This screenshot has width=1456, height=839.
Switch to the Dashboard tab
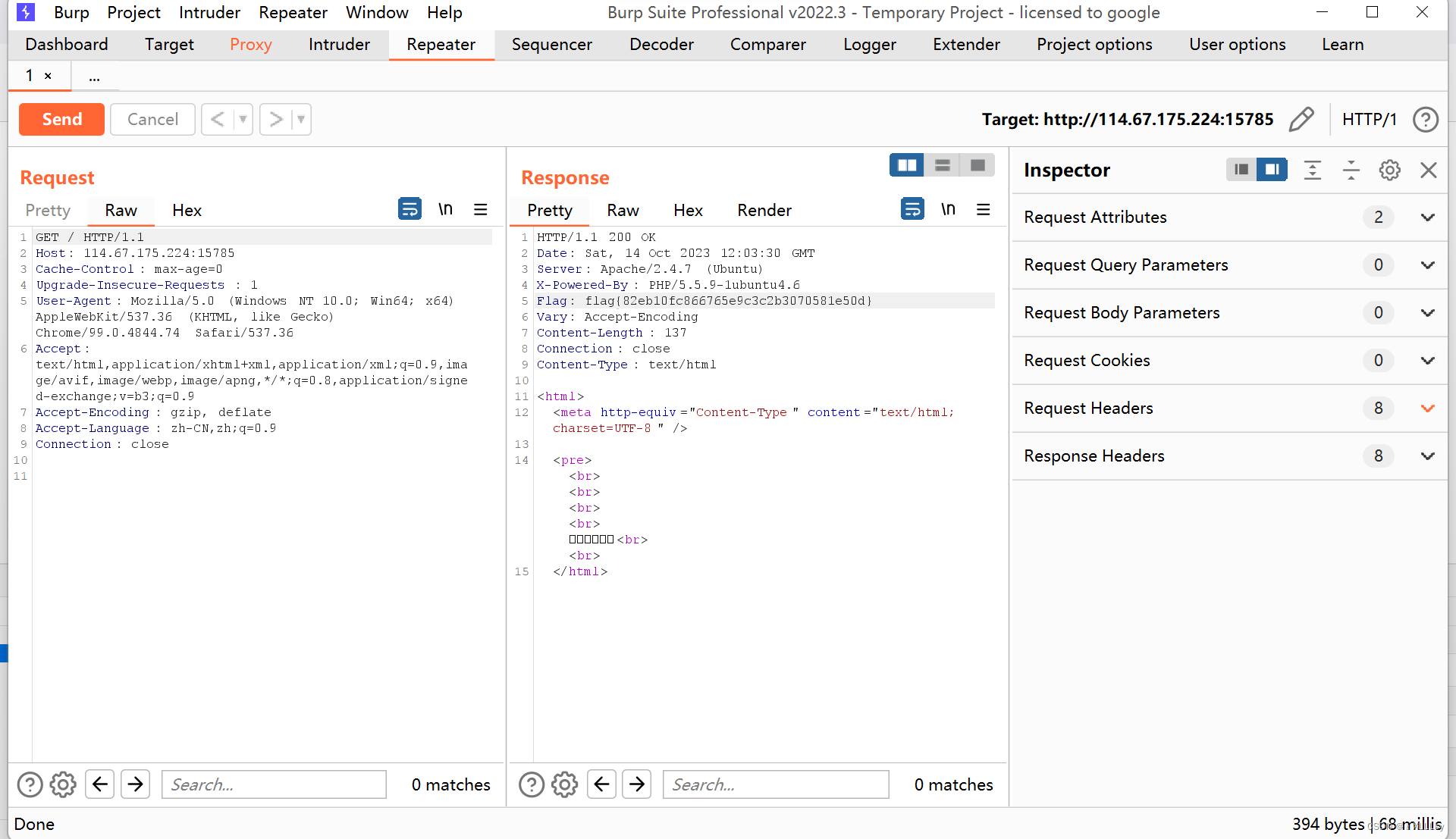pos(67,45)
